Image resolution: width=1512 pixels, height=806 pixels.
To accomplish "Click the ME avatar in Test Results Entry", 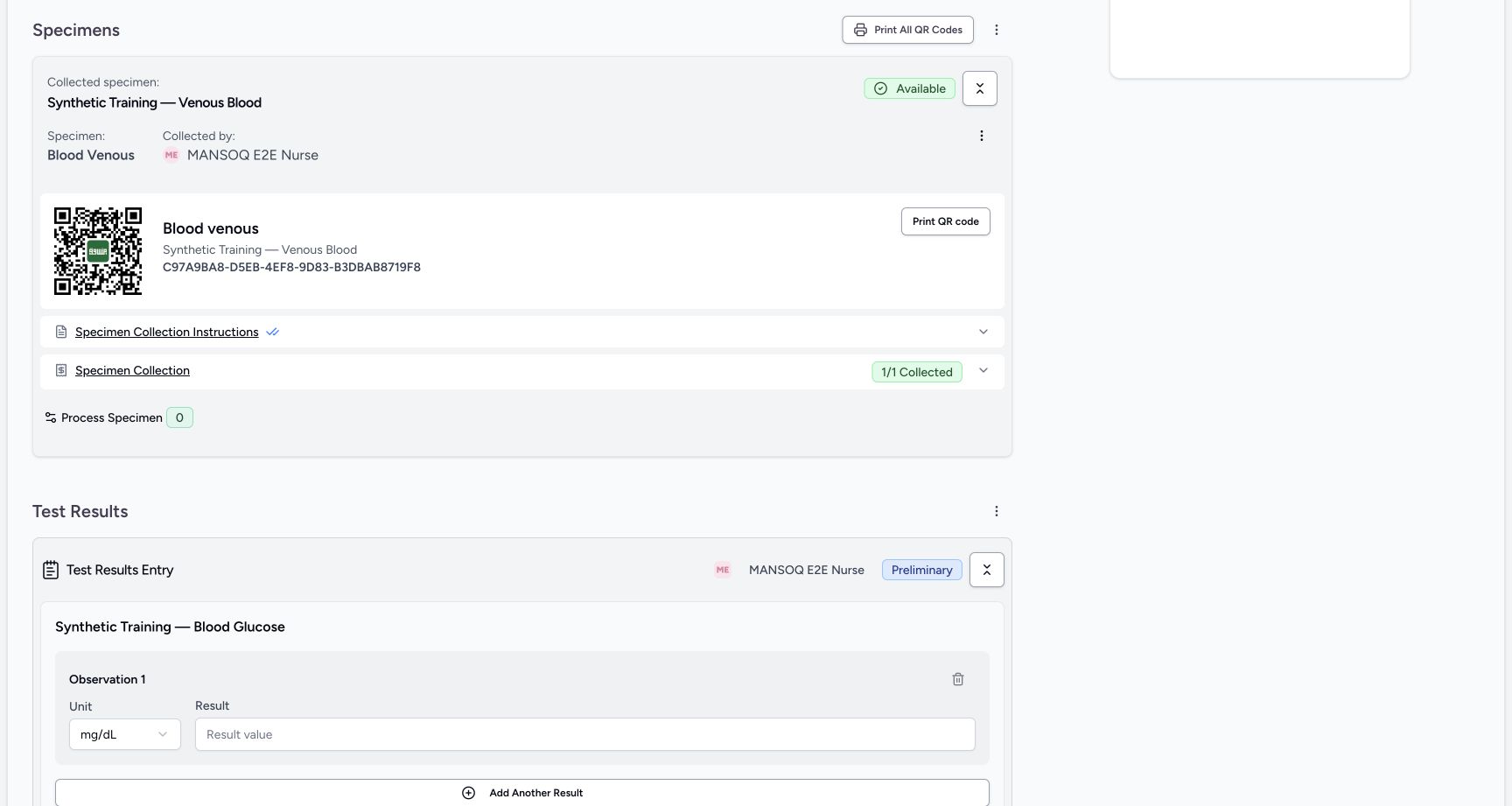I will pos(723,570).
